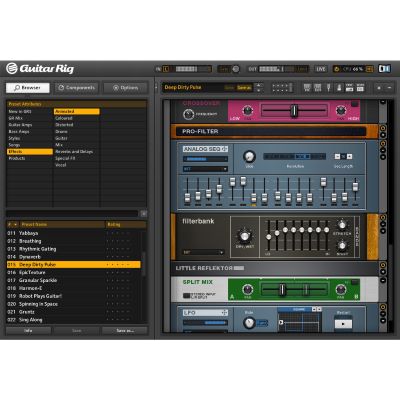Toggle the filterbank power button
This screenshot has width=400, height=400.
click(383, 218)
